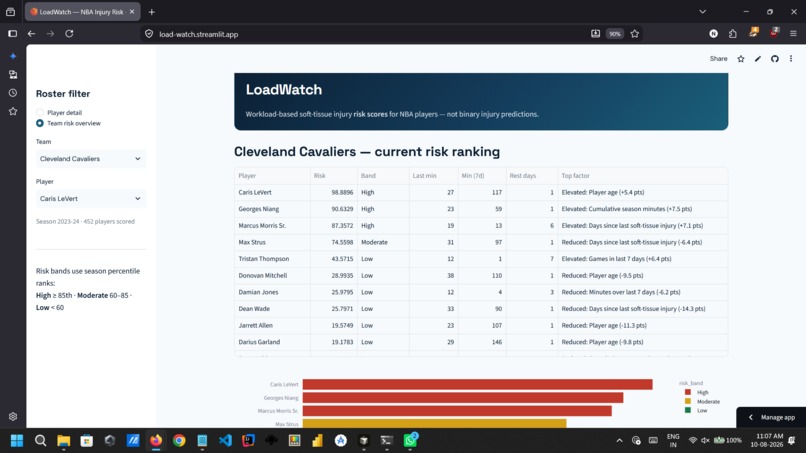Open Visual Studio Code from the taskbar
The height and width of the screenshot is (453, 806).
click(x=225, y=441)
